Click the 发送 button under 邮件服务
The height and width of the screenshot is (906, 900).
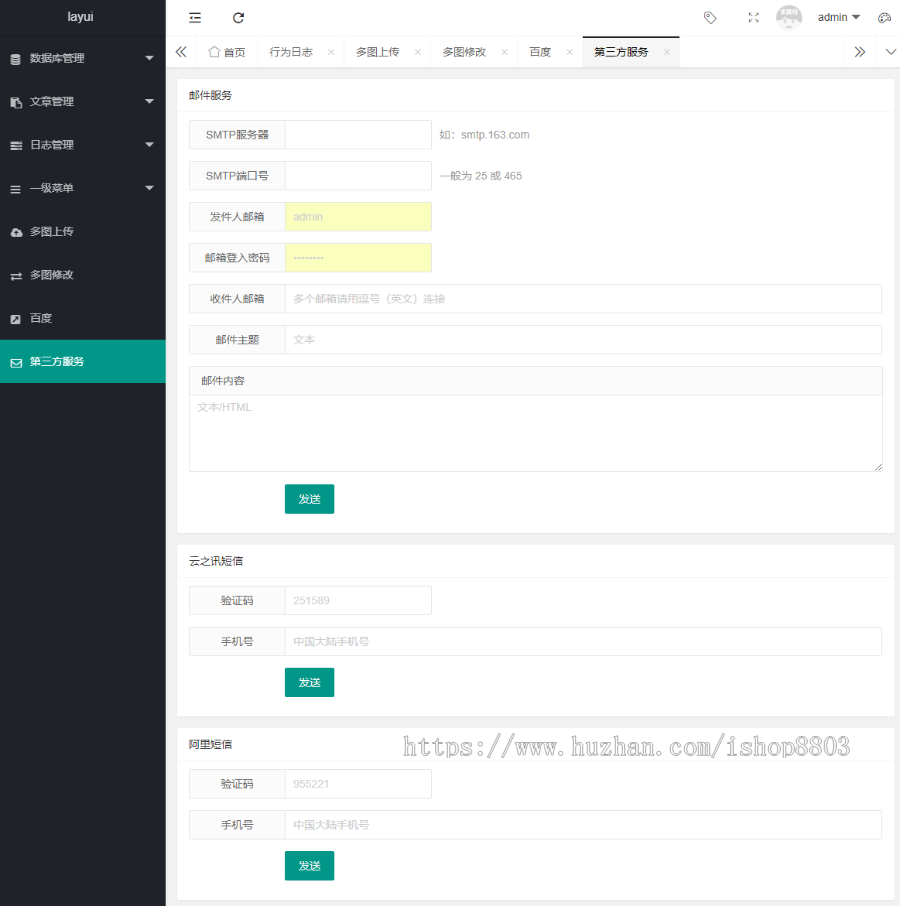[x=309, y=498]
